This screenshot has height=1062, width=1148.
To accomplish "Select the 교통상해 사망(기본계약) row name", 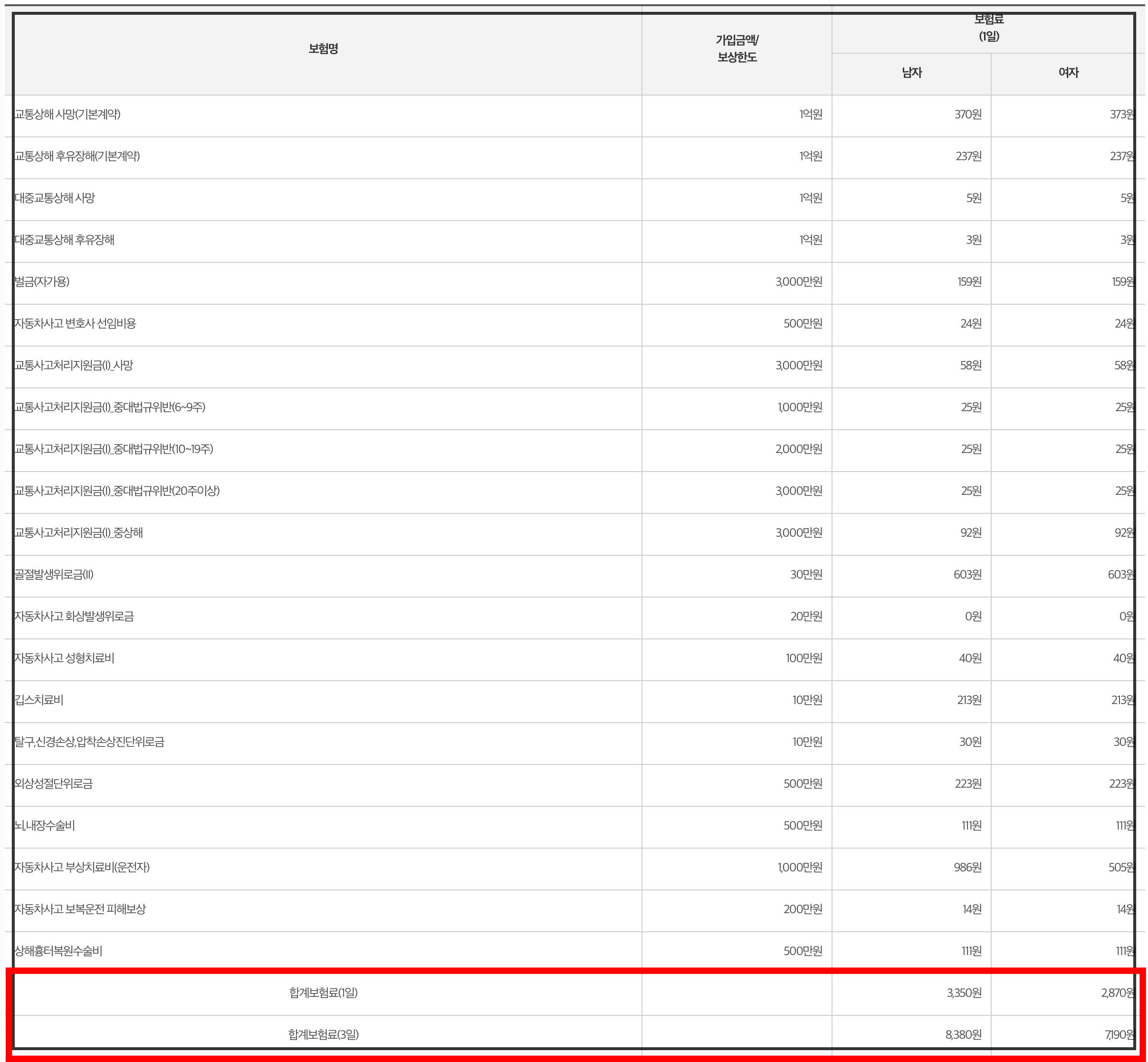I will coord(67,115).
